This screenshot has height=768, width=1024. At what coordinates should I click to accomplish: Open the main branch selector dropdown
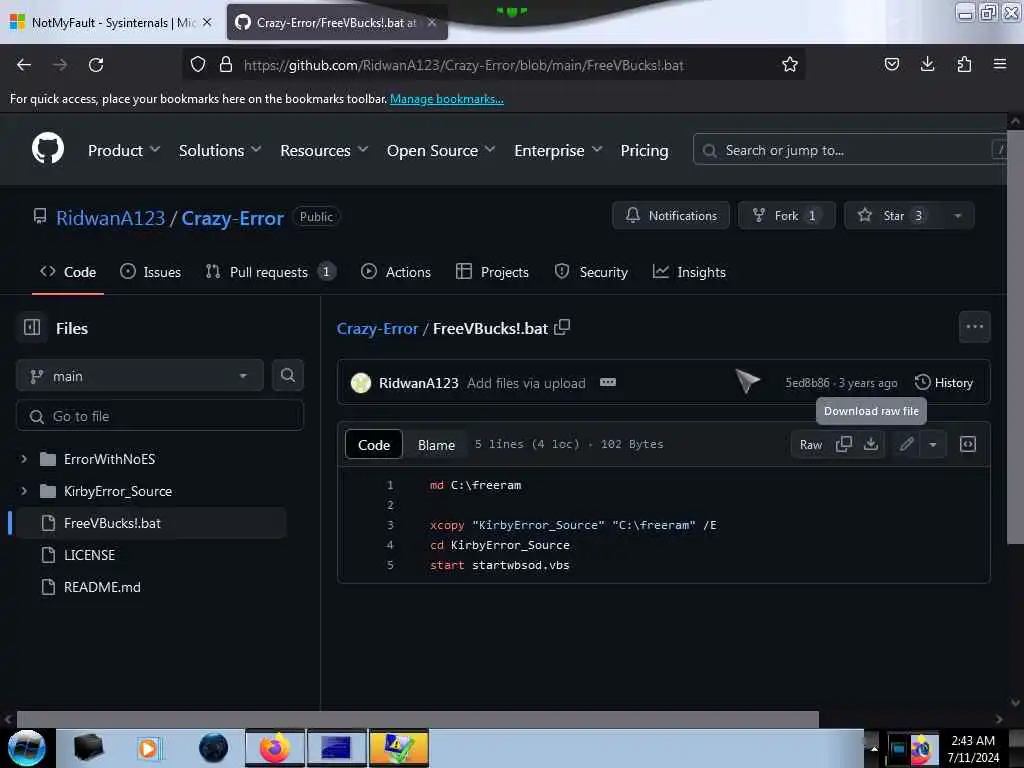coord(140,376)
